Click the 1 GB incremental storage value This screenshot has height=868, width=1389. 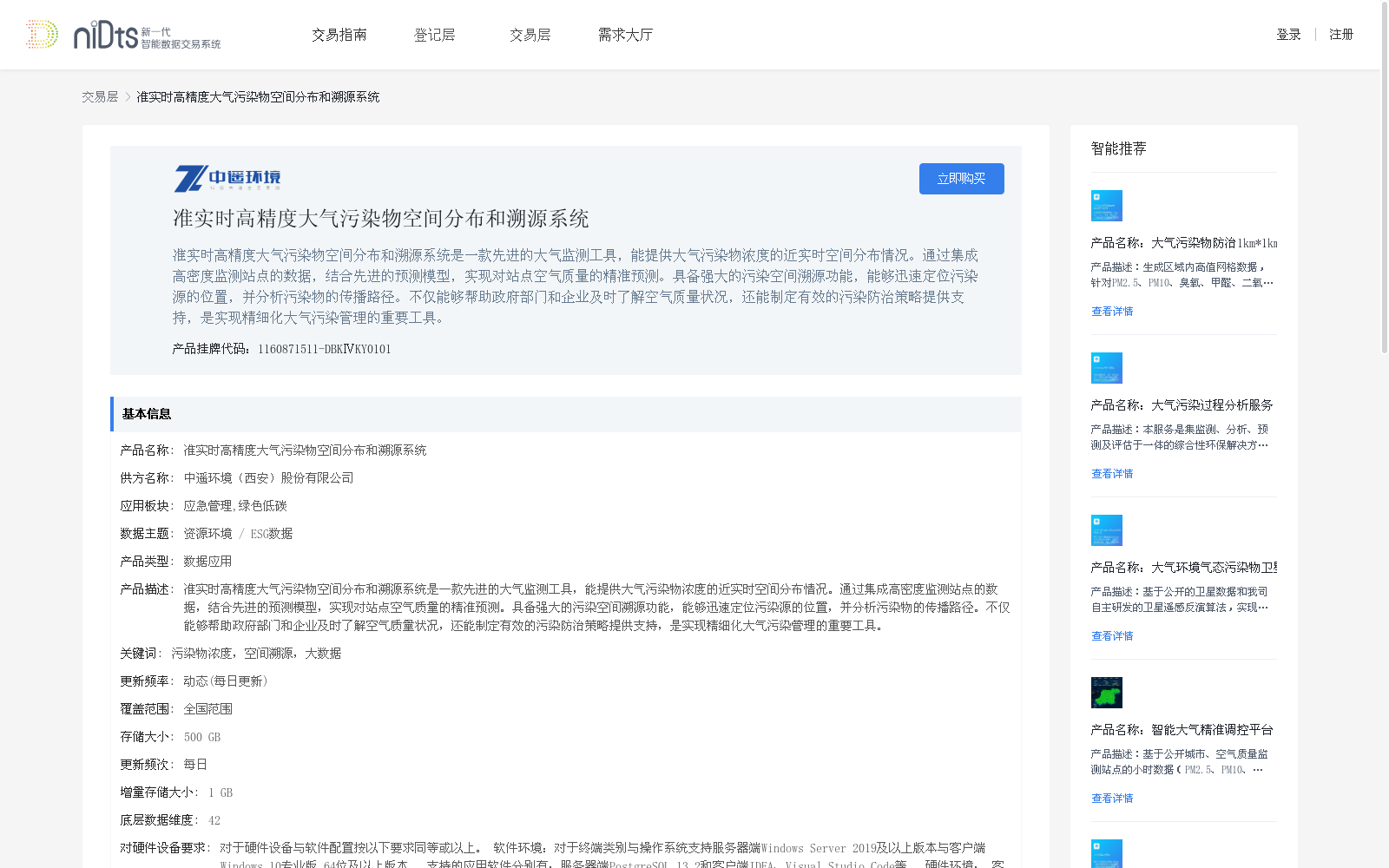221,792
